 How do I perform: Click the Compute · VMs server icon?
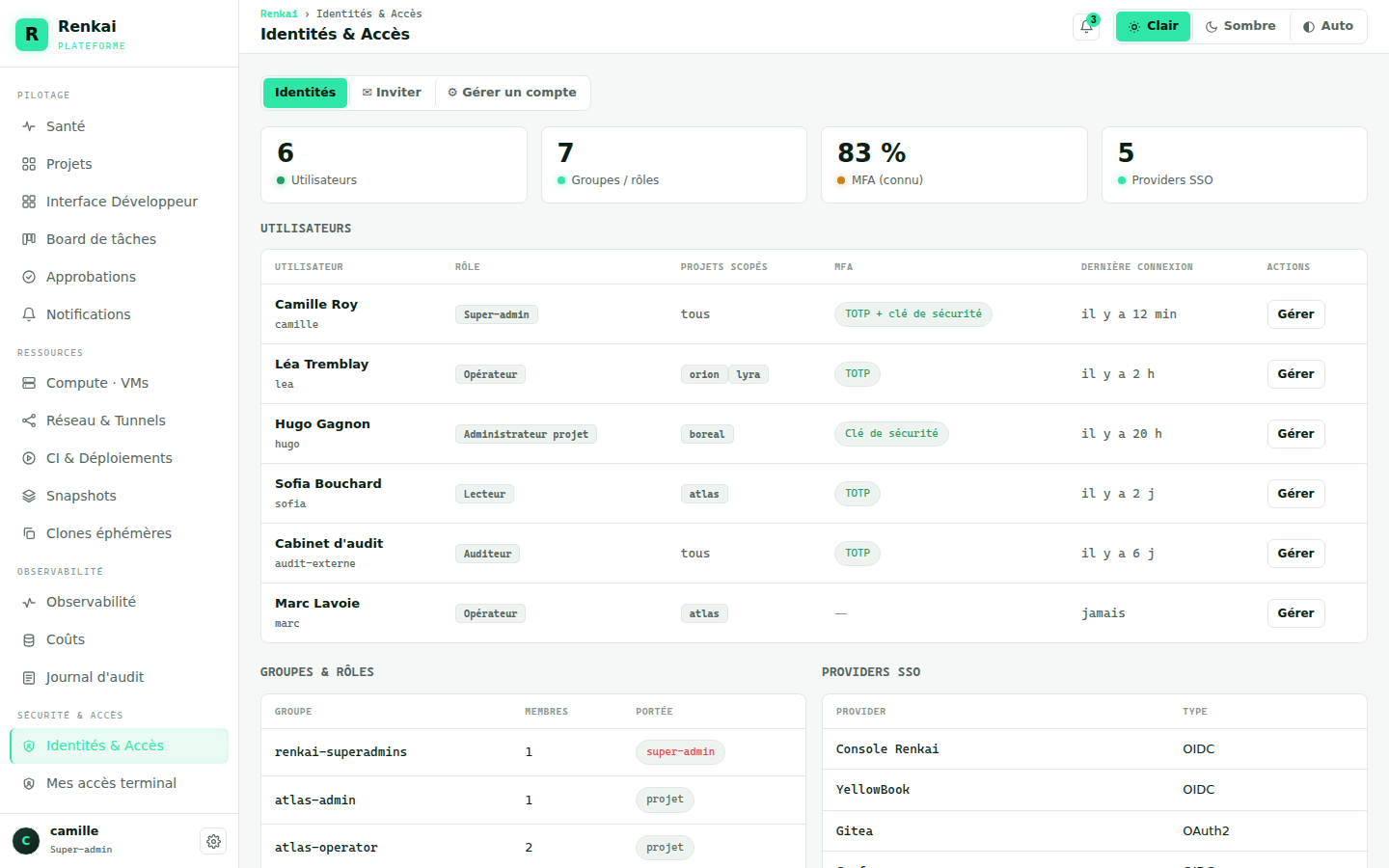coord(29,383)
